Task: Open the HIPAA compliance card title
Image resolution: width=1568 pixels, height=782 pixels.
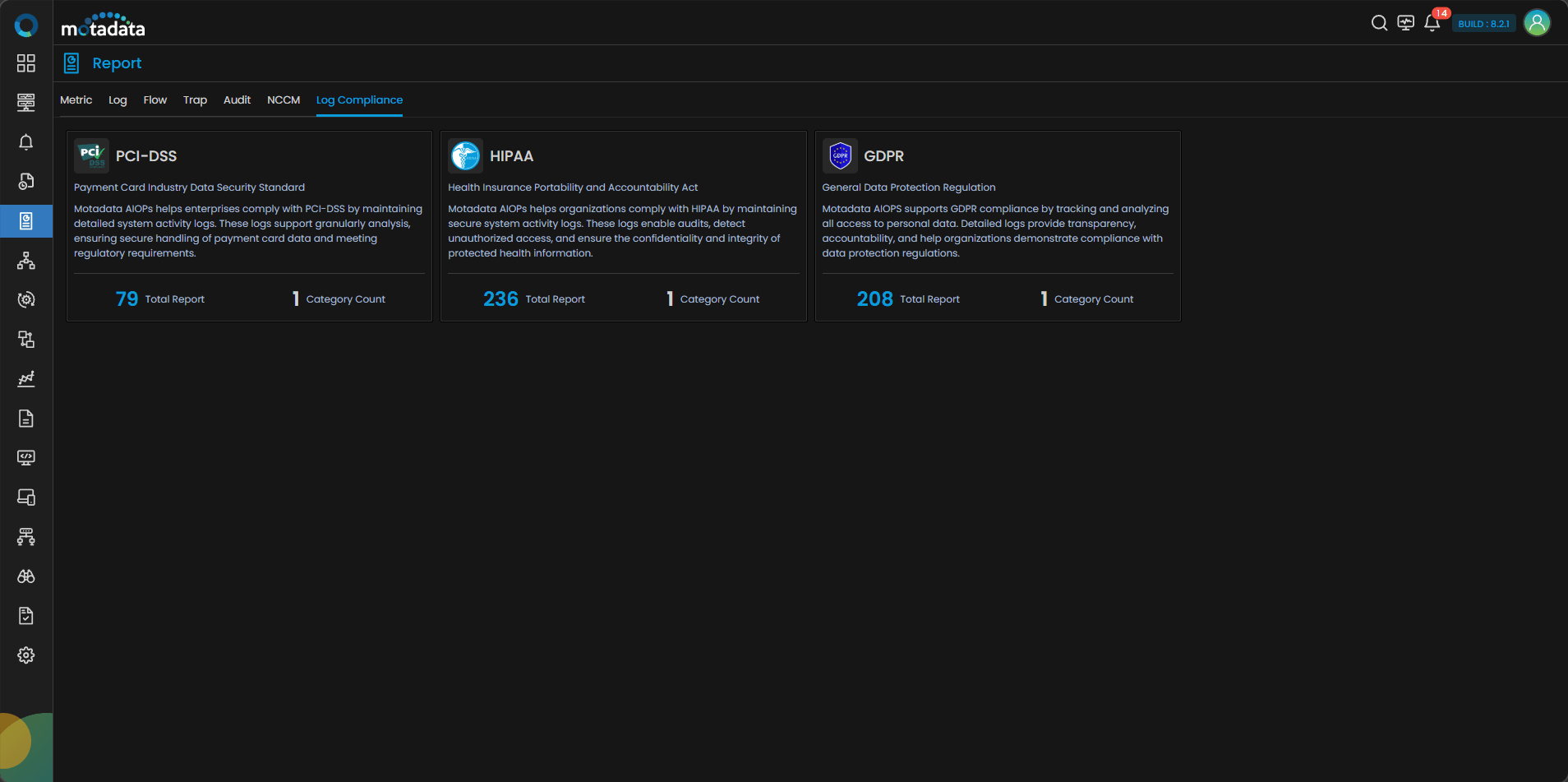Action: pyautogui.click(x=511, y=156)
